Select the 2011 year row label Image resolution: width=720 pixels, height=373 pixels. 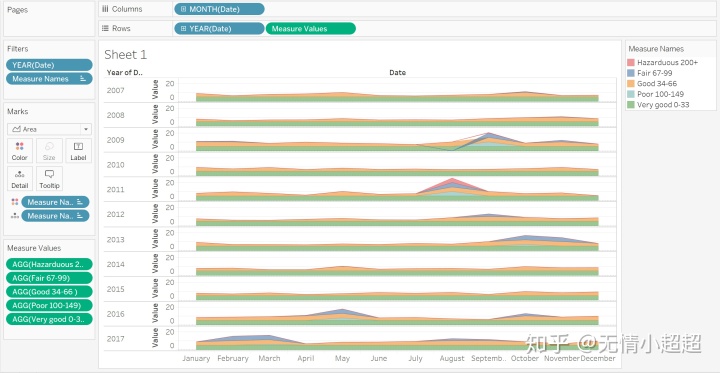pyautogui.click(x=115, y=189)
